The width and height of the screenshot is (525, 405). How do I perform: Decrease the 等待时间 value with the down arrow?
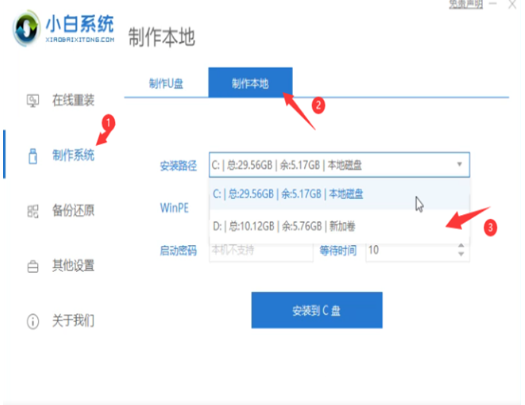pyautogui.click(x=461, y=254)
